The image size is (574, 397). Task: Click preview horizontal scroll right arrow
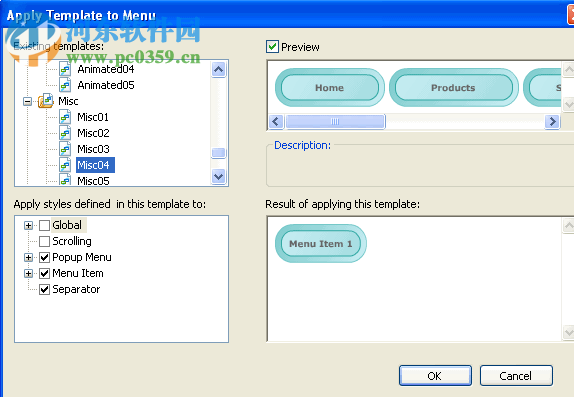point(552,121)
